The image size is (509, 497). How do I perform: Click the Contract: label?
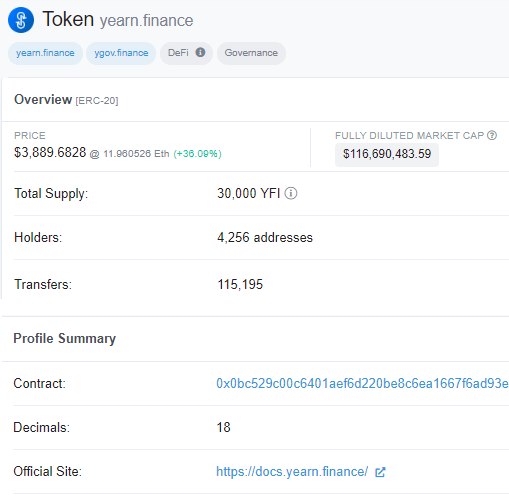[x=39, y=384]
